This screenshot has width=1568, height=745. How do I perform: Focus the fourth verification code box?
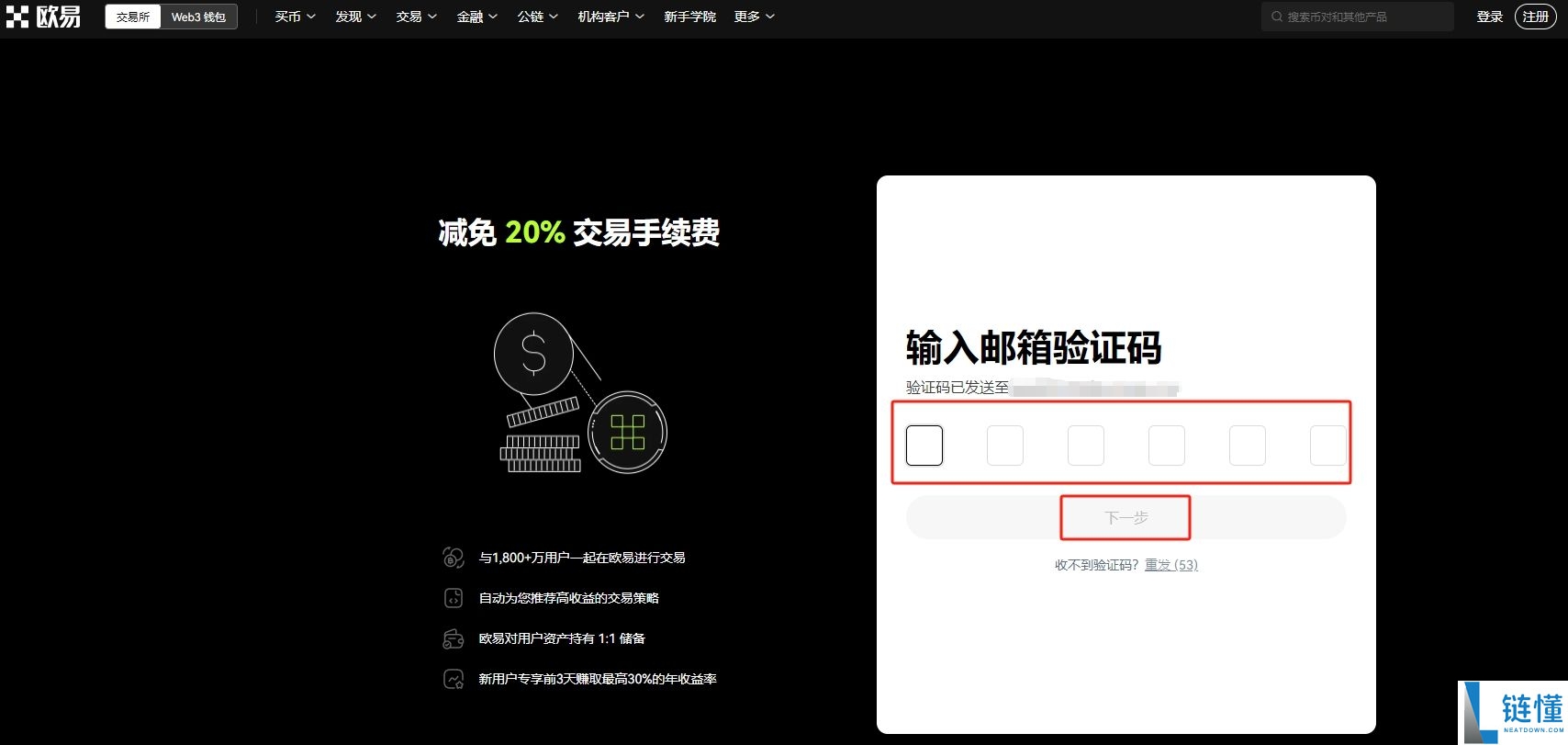(x=1167, y=446)
